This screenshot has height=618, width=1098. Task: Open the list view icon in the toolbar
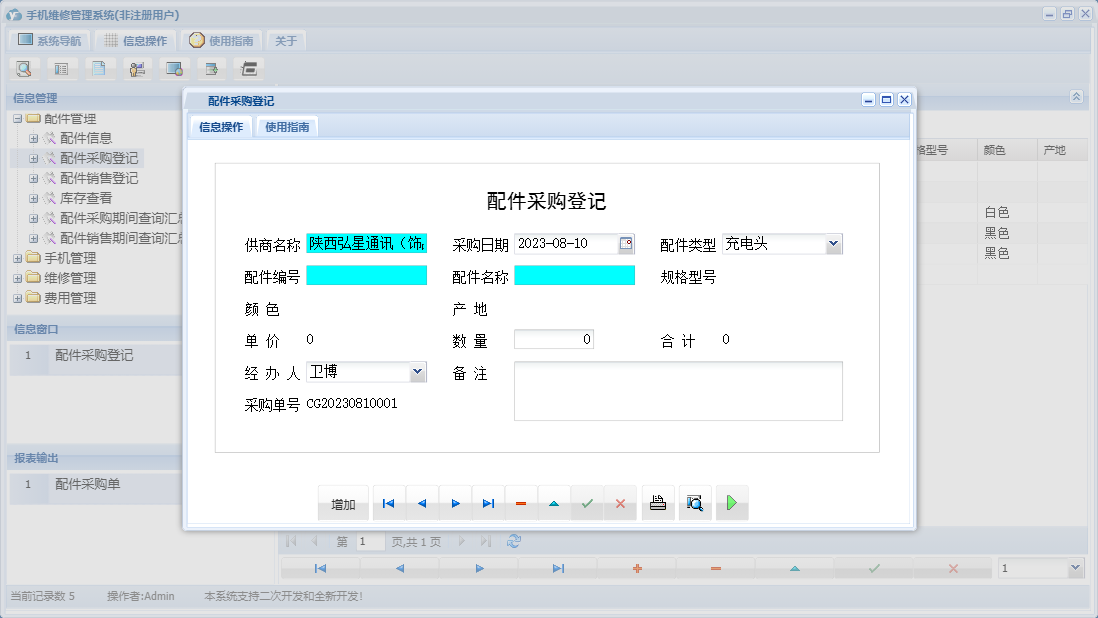[62, 68]
